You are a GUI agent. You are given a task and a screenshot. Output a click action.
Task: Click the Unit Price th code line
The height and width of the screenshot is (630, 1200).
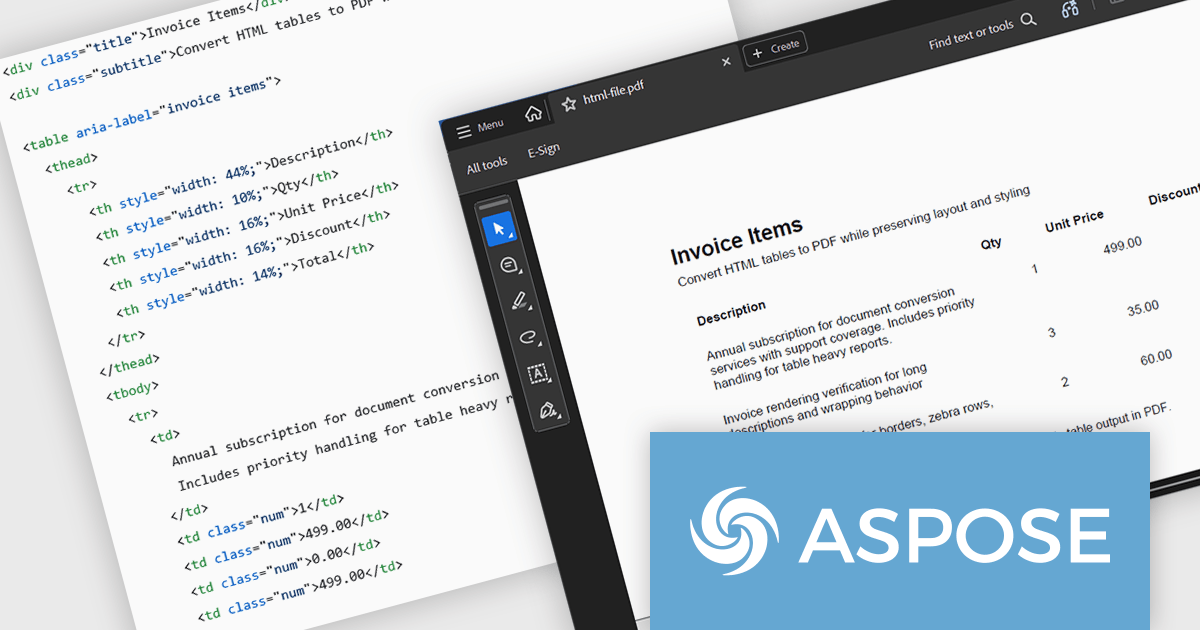coord(250,223)
